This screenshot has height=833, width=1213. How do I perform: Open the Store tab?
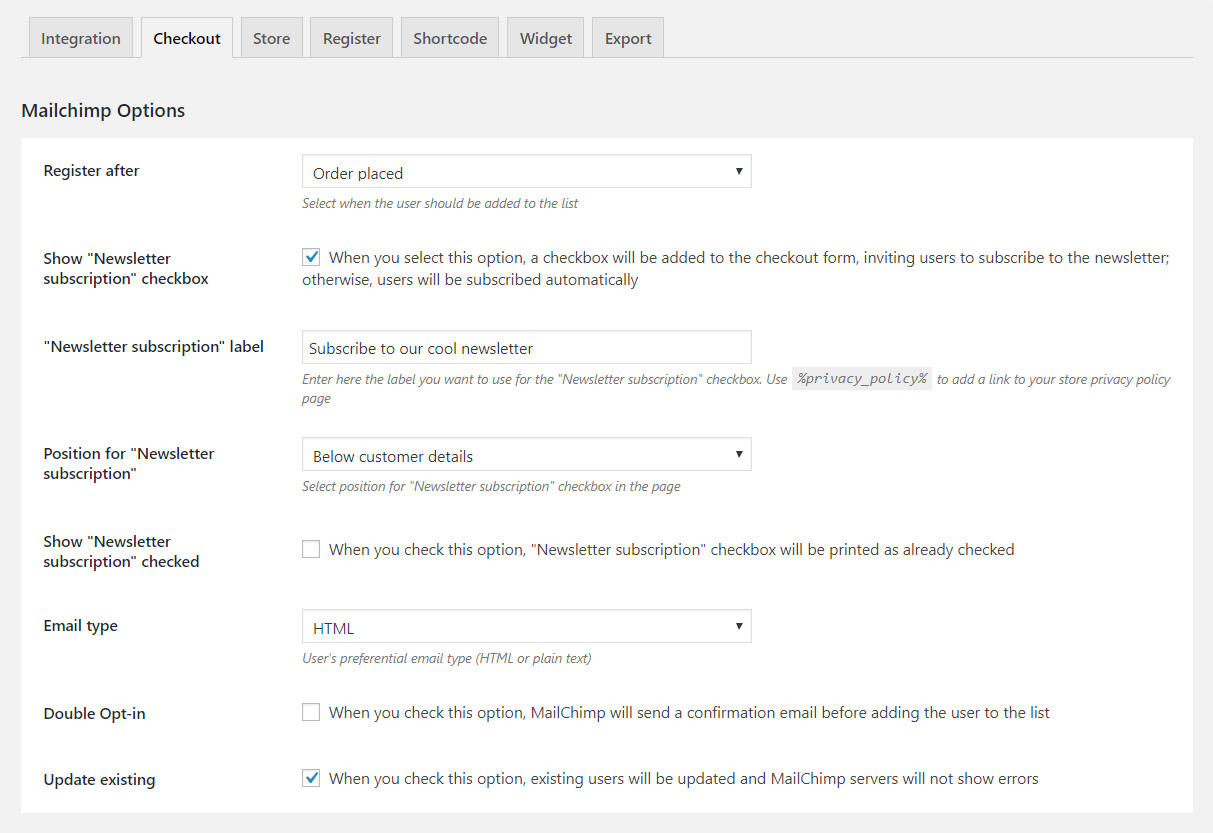click(x=271, y=39)
